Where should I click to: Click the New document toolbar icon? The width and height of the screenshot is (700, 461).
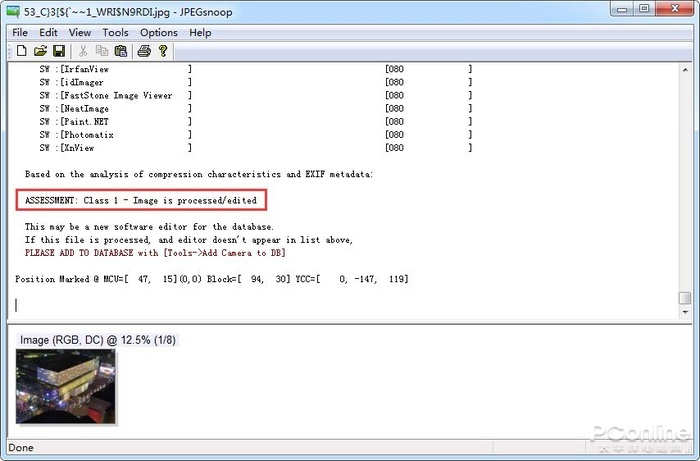click(21, 51)
